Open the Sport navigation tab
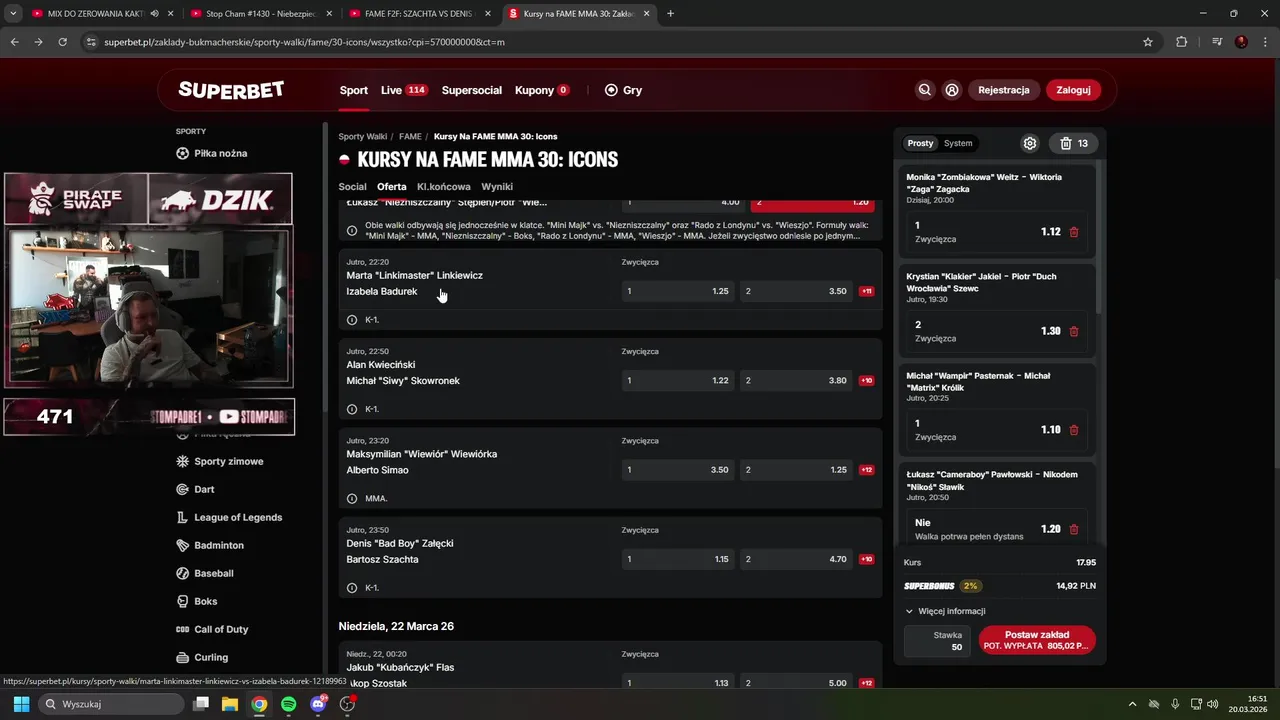Screen dimensions: 1280x720 click(x=354, y=90)
